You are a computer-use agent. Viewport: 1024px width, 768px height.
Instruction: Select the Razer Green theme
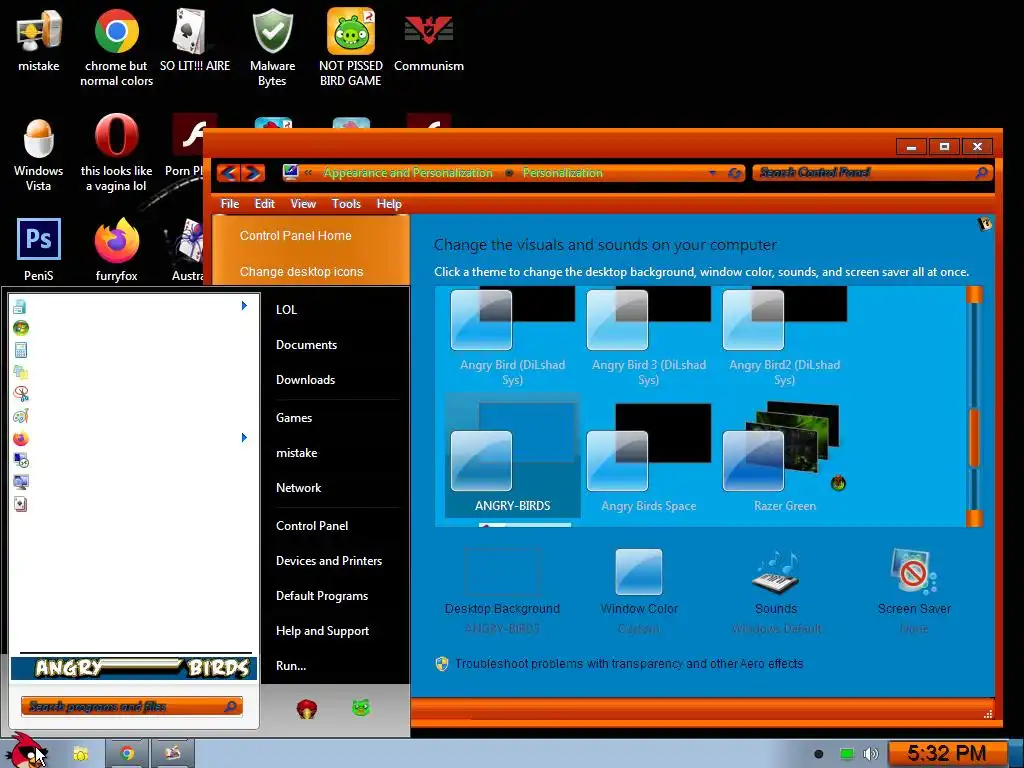[x=784, y=457]
